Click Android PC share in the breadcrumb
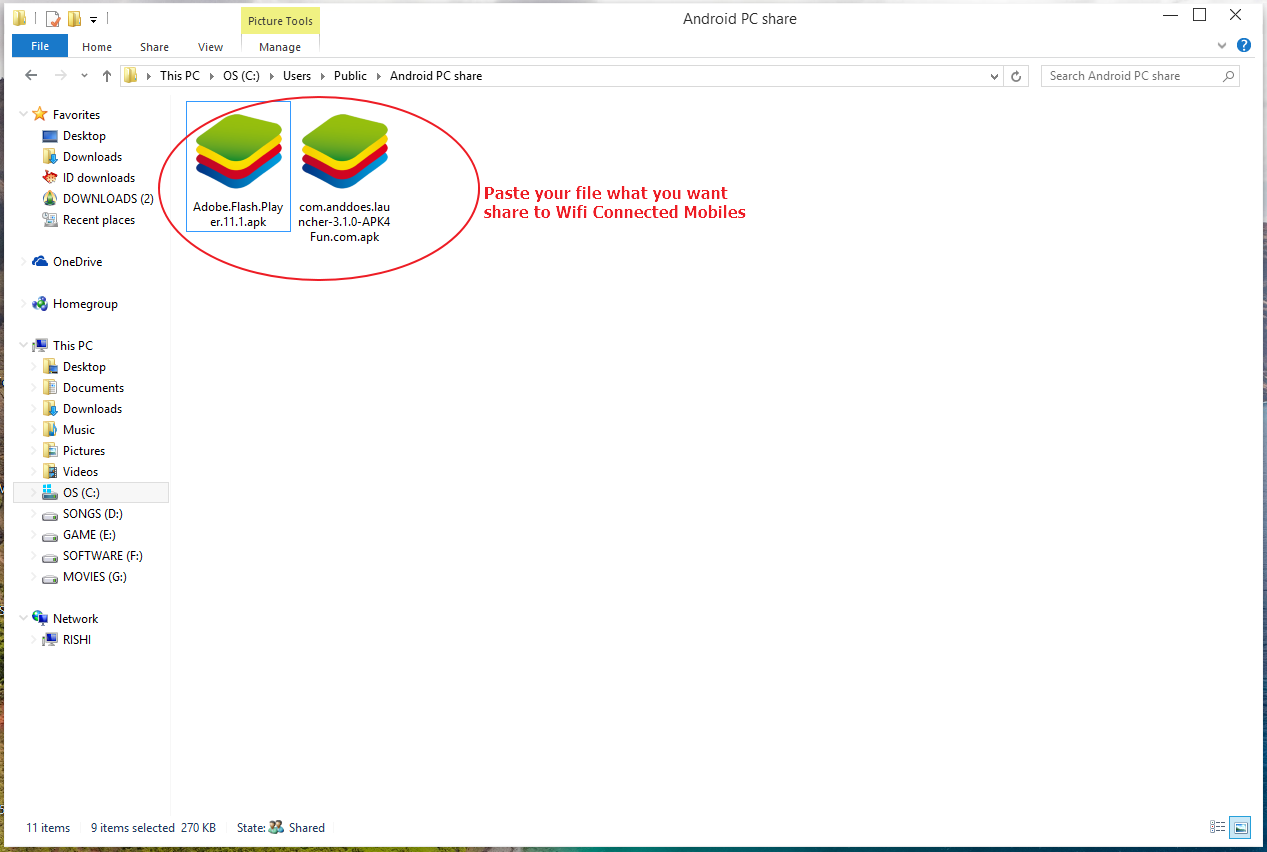 [436, 76]
